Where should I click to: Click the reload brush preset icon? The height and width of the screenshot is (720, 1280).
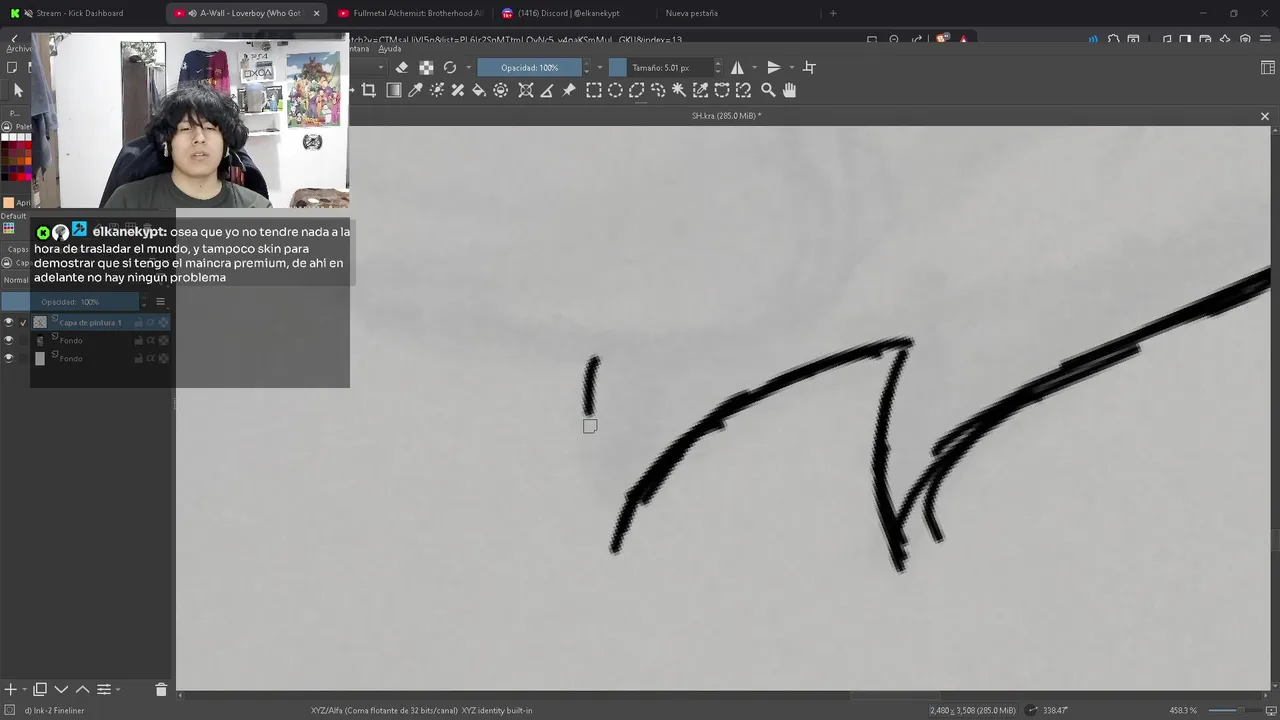click(x=450, y=67)
